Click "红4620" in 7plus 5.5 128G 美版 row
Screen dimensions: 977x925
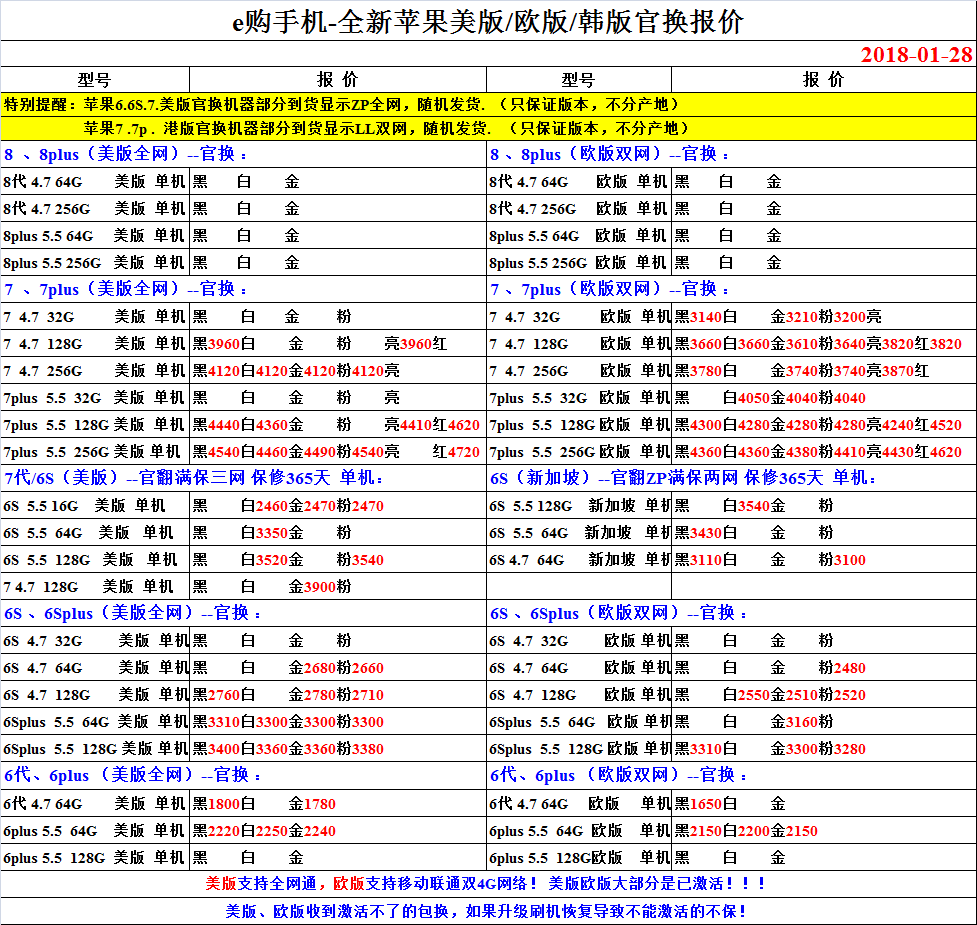pos(456,425)
